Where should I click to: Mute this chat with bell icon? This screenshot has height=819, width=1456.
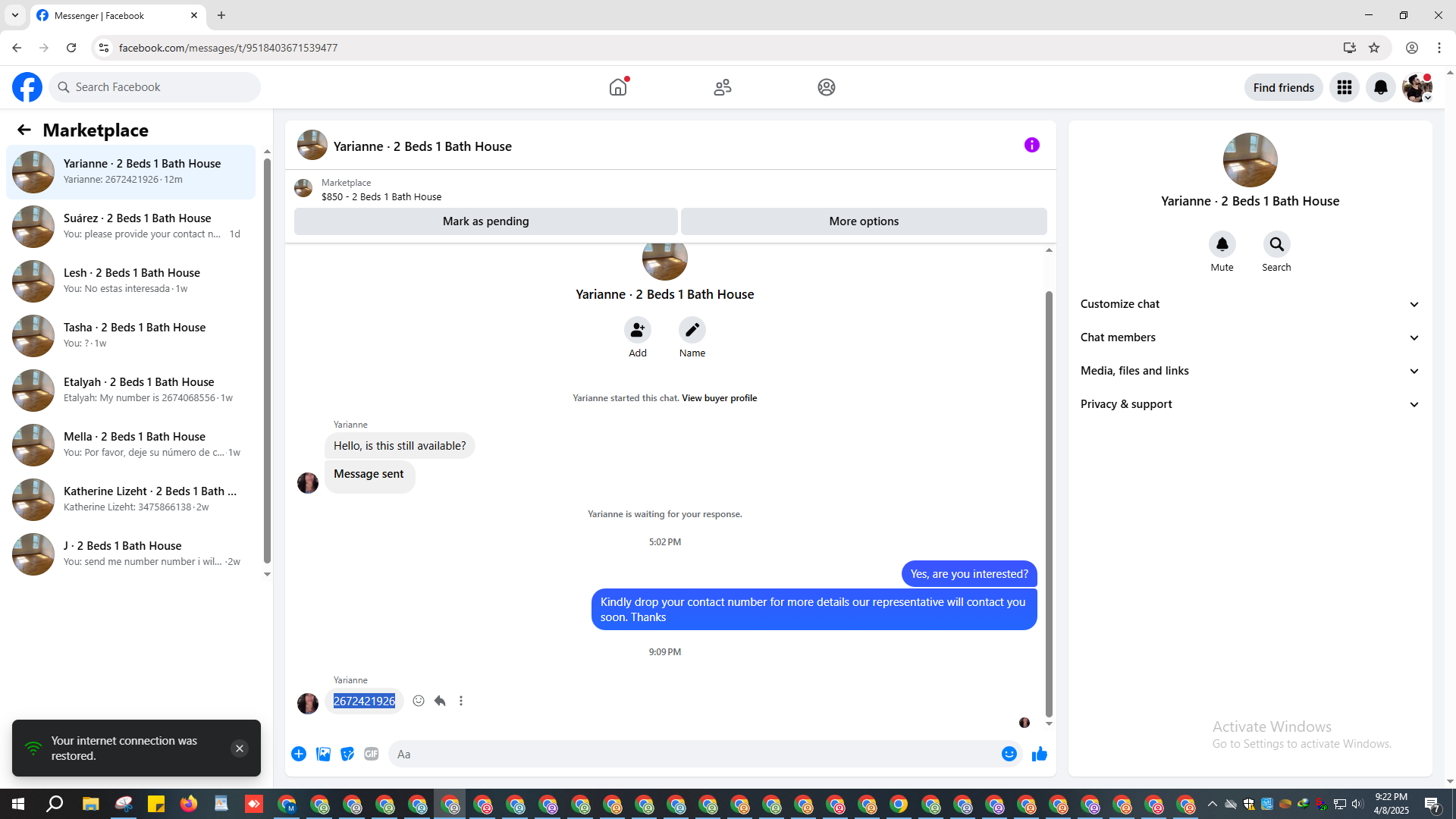click(x=1222, y=244)
